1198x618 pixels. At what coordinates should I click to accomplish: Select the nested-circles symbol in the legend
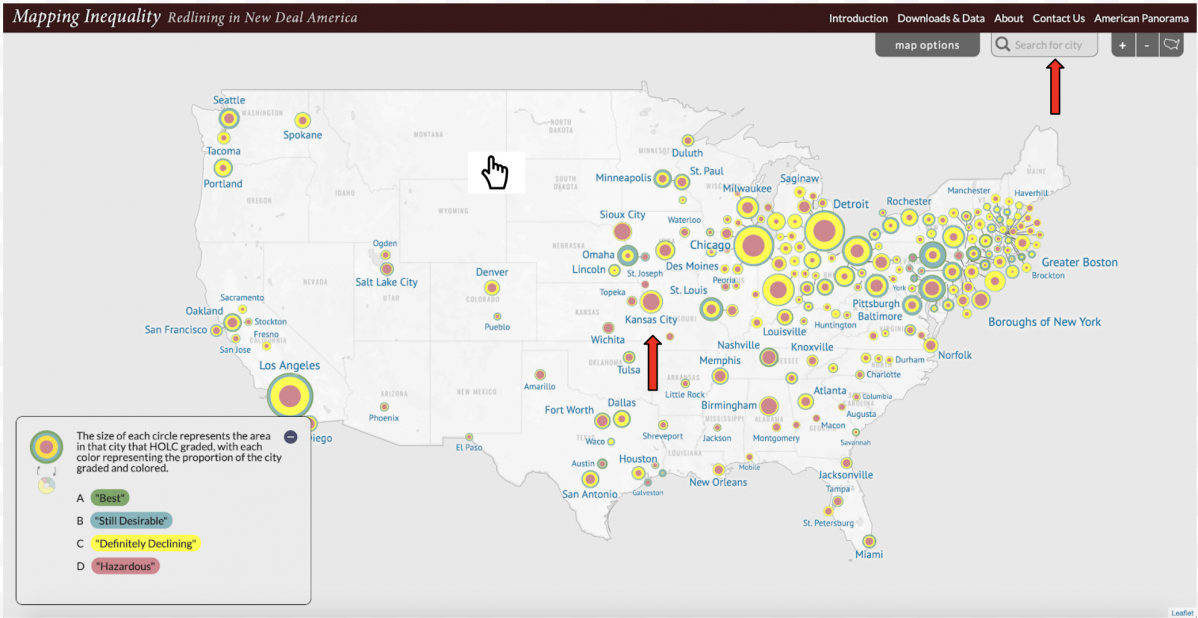pos(45,447)
